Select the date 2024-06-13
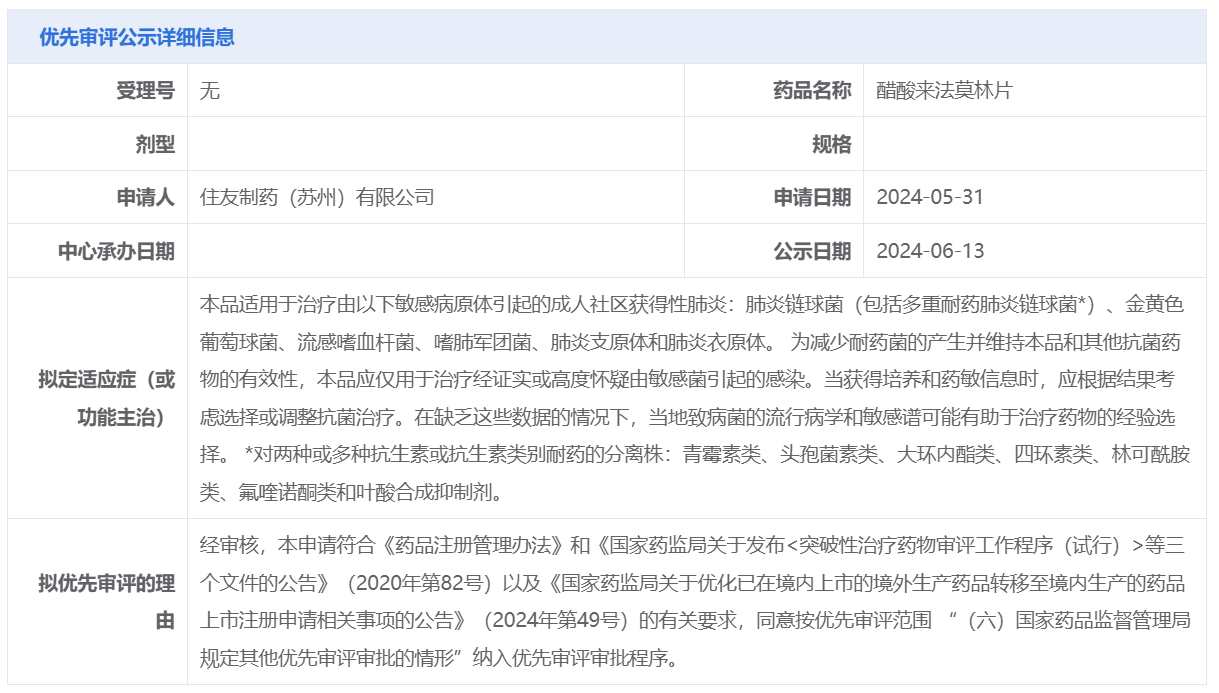Viewport: 1219px width, 693px height. 930,251
